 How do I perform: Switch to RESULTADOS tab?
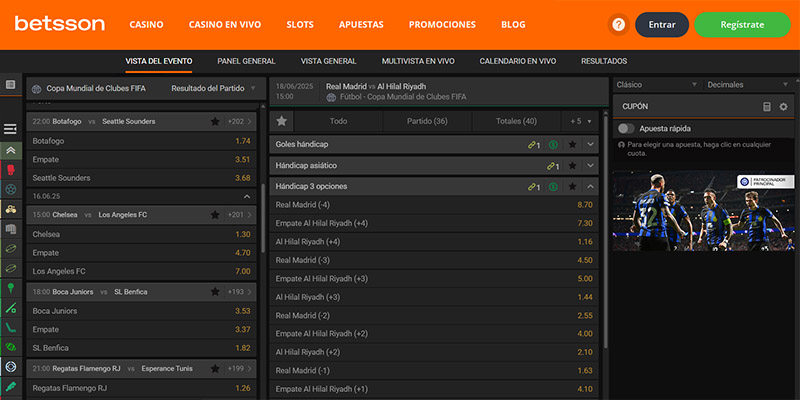click(604, 61)
